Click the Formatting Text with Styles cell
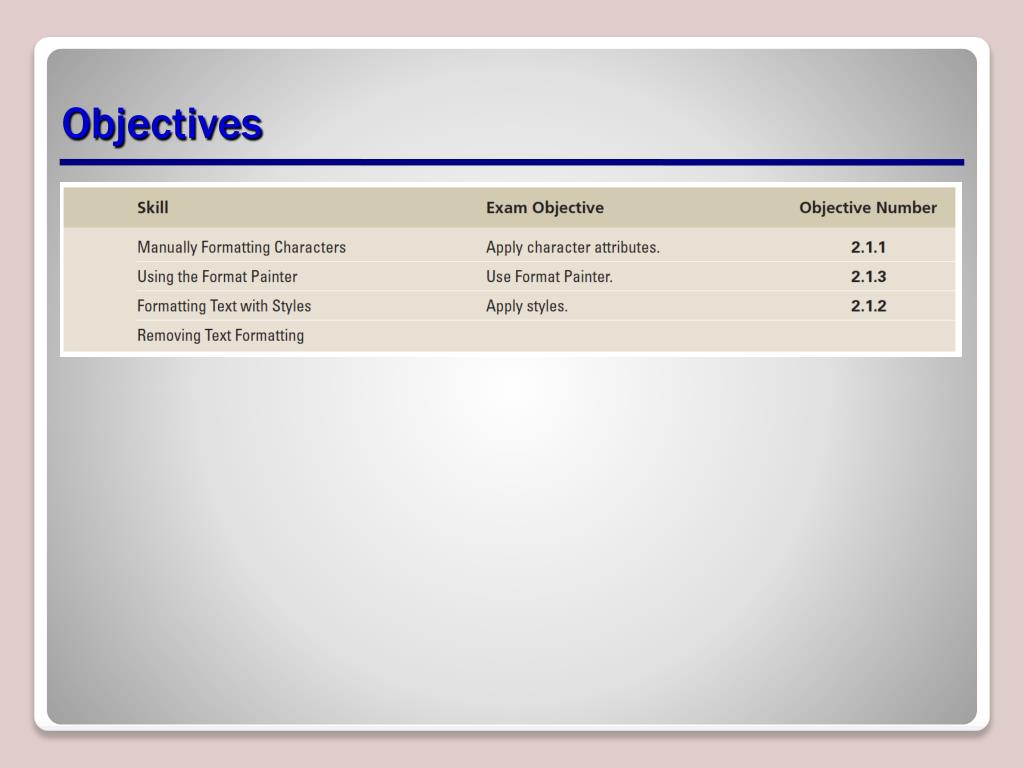Image resolution: width=1024 pixels, height=768 pixels. click(x=224, y=306)
